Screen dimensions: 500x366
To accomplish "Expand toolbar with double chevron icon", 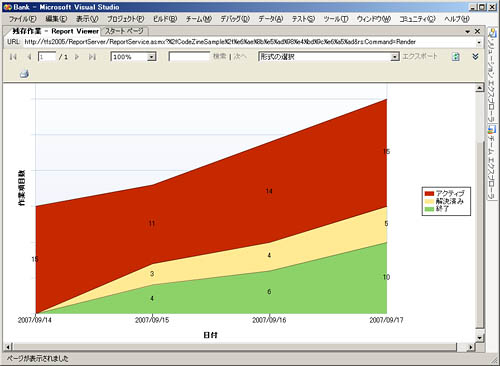I will (x=475, y=57).
